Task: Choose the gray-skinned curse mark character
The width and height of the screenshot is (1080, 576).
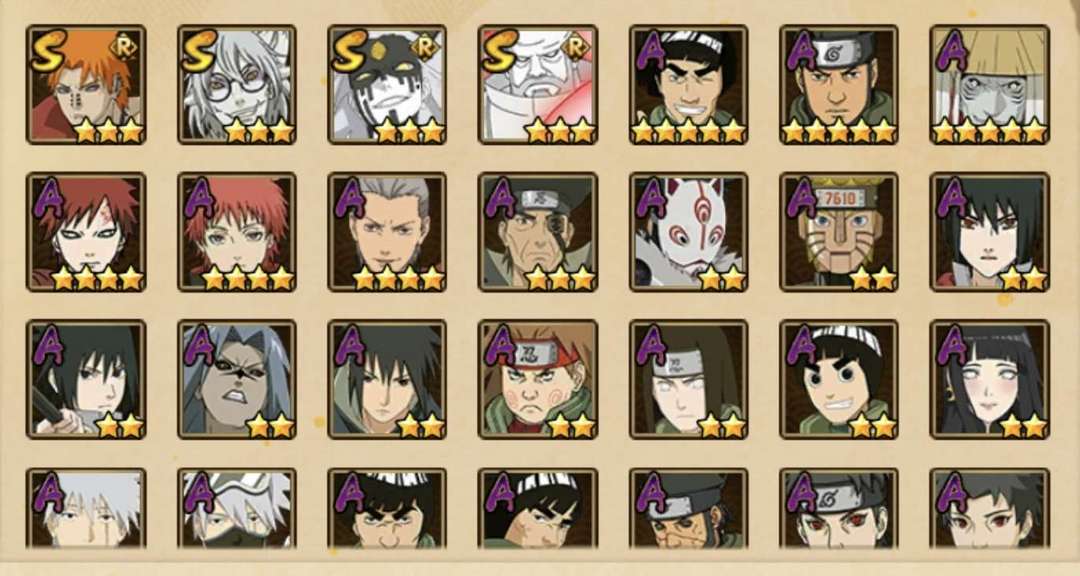Action: [237, 380]
